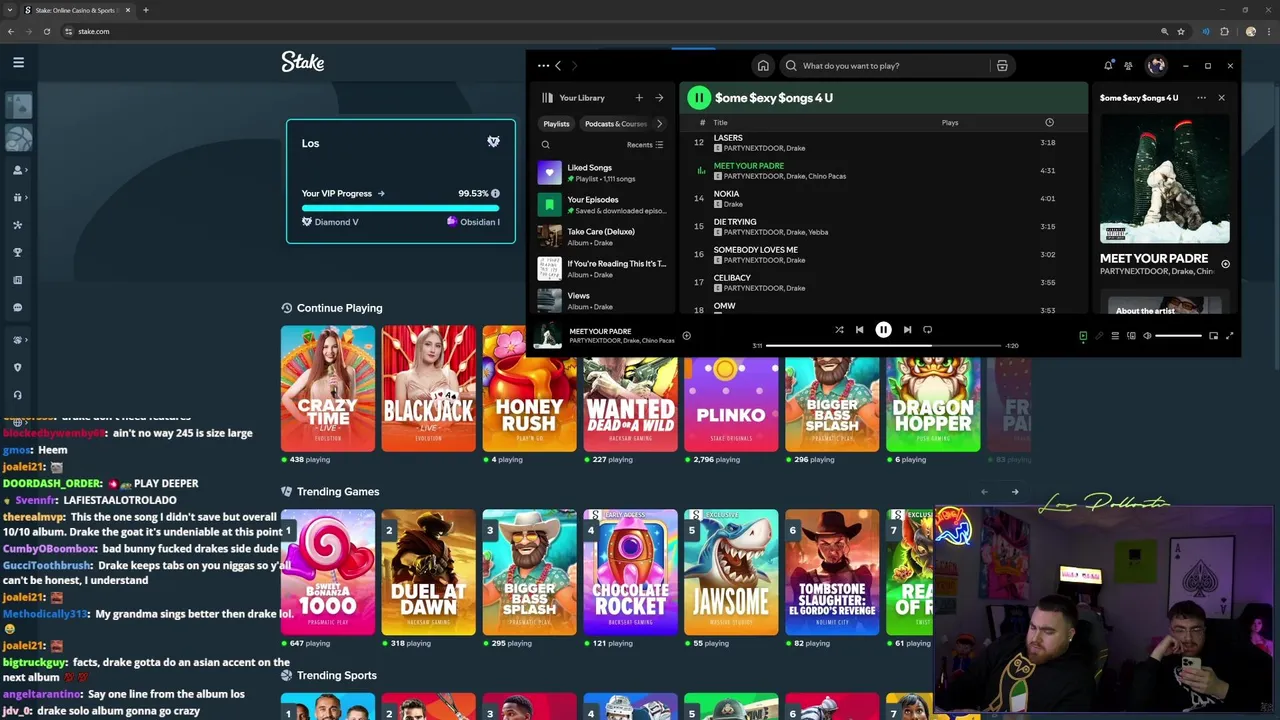Click the plus to create a playlist
Viewport: 1280px width, 720px height.
pyautogui.click(x=639, y=98)
